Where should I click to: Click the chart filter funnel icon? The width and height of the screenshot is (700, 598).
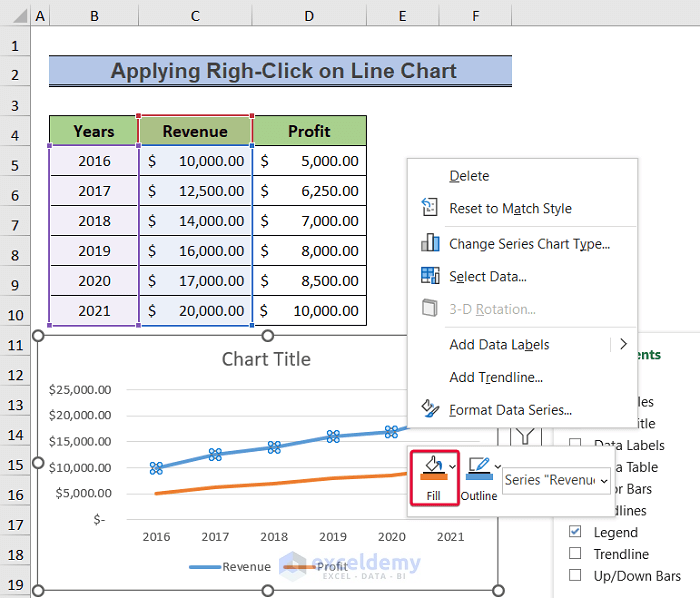pos(525,435)
